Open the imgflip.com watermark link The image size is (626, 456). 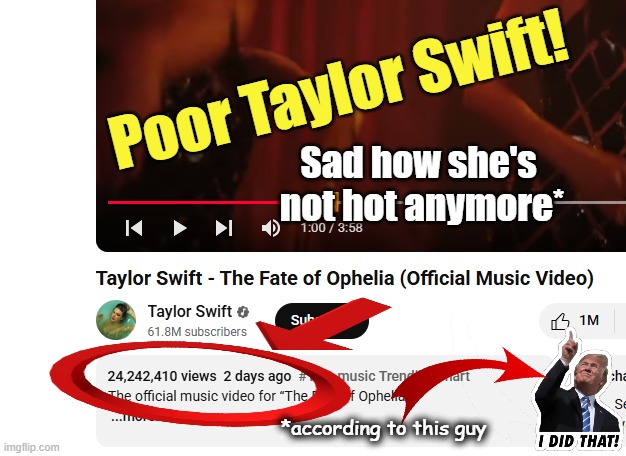click(32, 447)
